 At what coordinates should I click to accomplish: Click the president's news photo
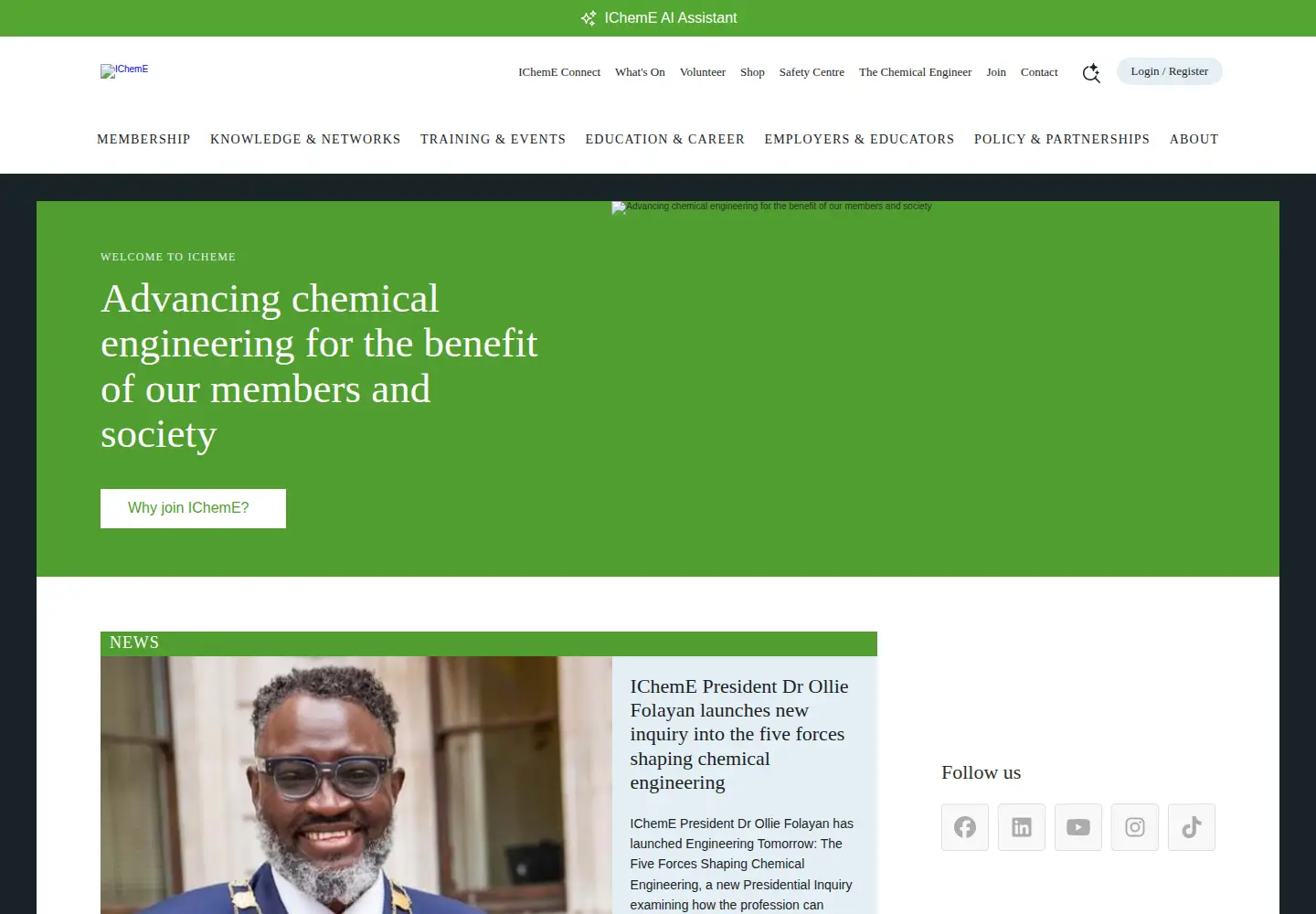click(x=356, y=785)
